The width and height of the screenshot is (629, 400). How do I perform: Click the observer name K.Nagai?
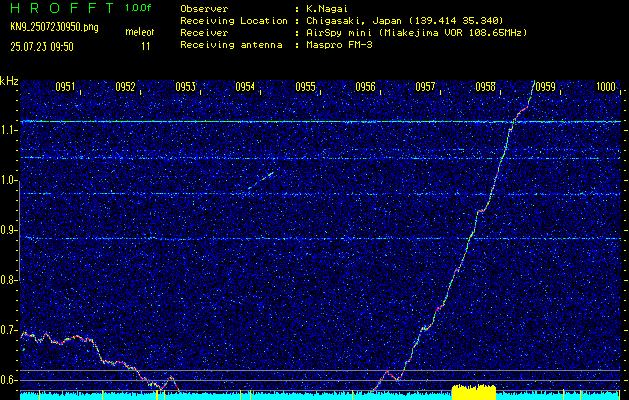(x=327, y=9)
